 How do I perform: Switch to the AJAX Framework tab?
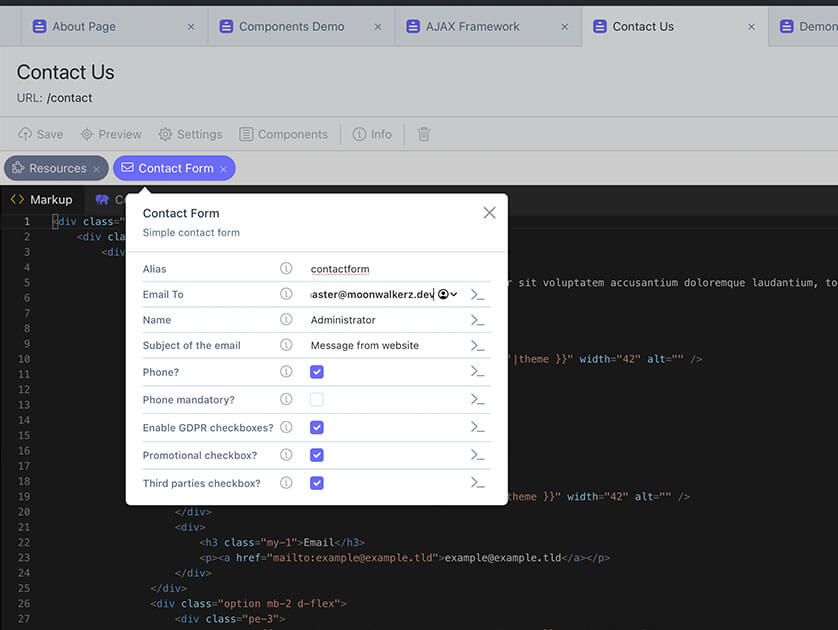pyautogui.click(x=488, y=26)
